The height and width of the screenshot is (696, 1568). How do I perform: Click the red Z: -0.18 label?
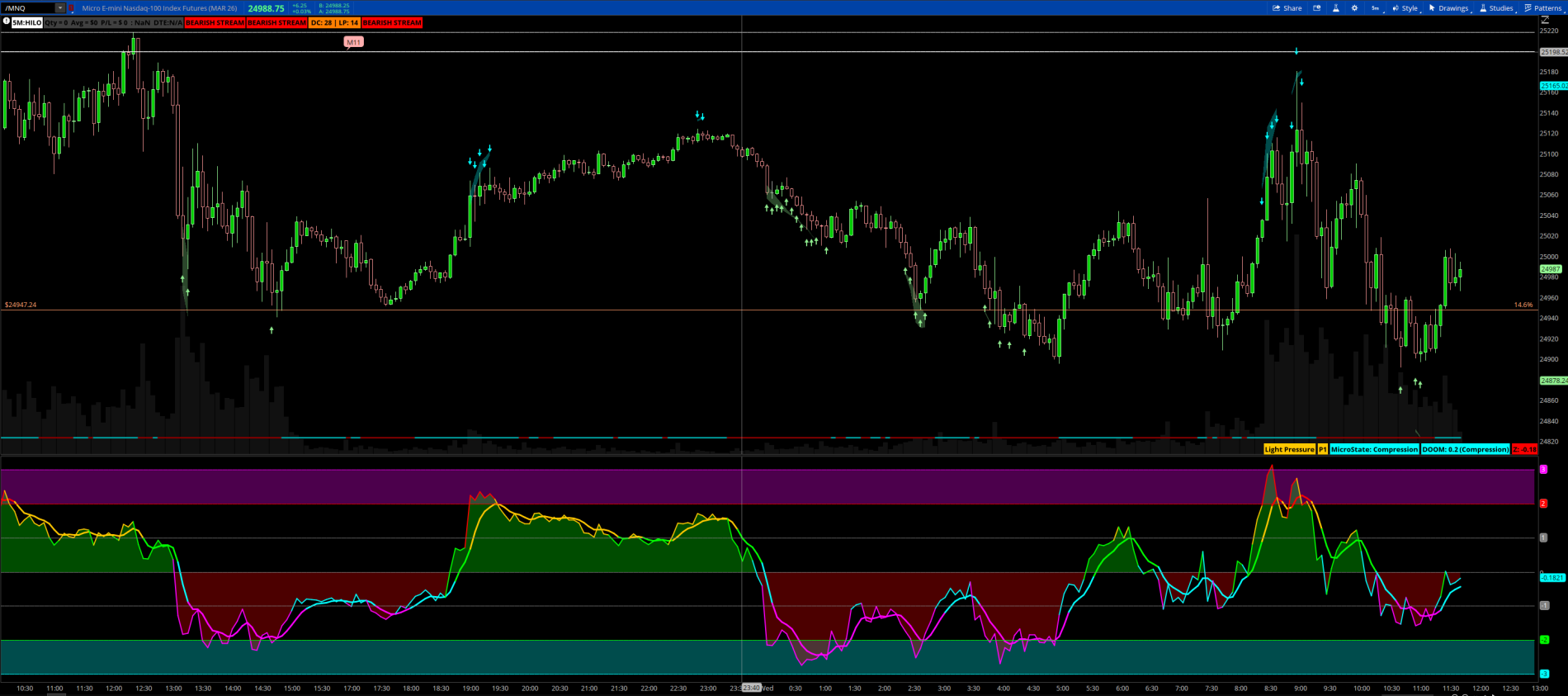click(x=1524, y=449)
